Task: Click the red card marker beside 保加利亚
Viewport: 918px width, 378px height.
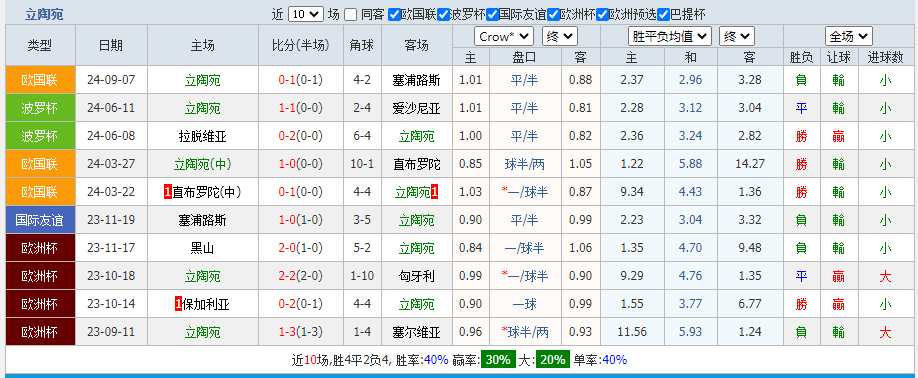Action: coord(179,304)
